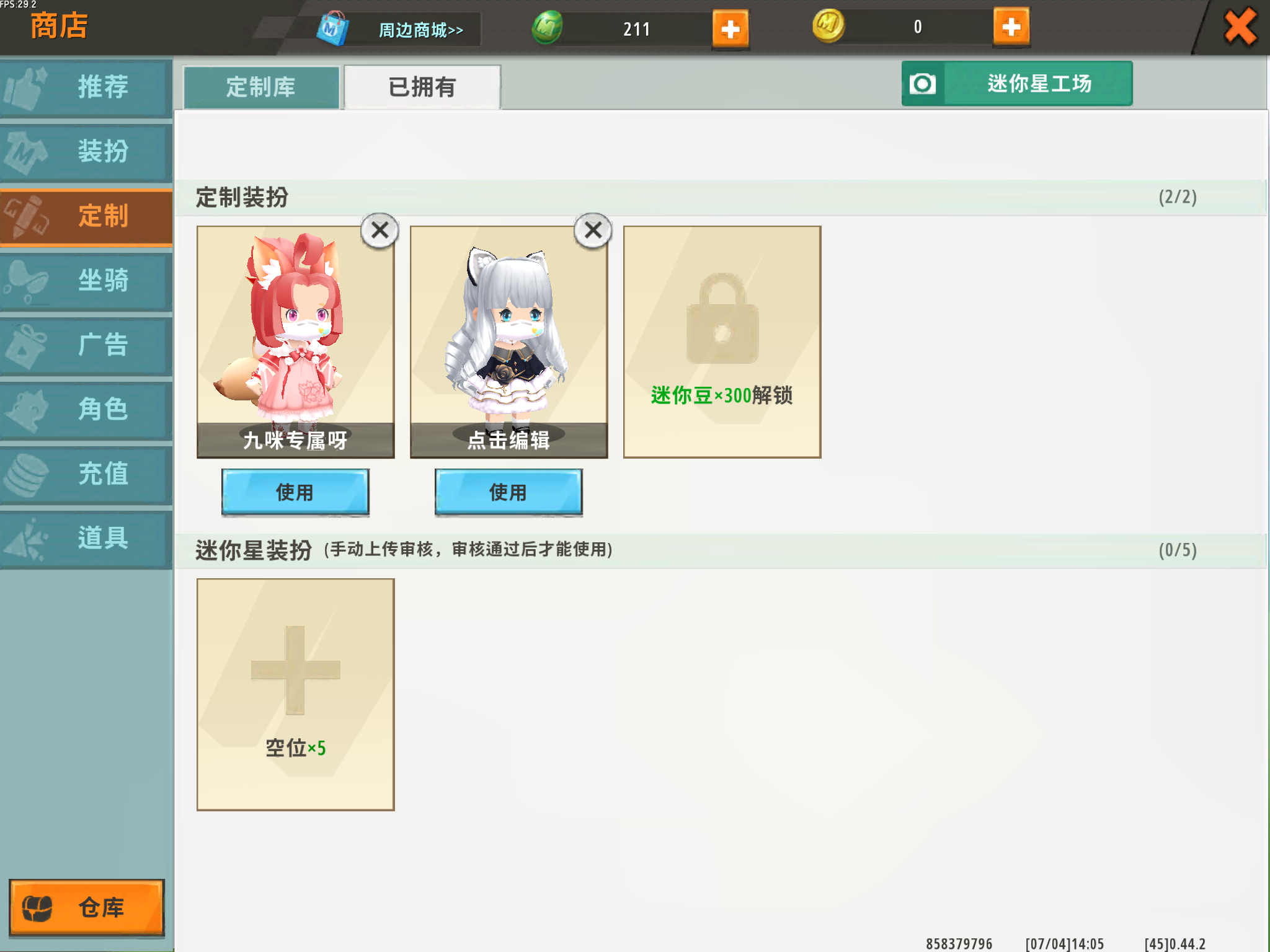Open the 迷你星工场 camera button

tap(1017, 84)
